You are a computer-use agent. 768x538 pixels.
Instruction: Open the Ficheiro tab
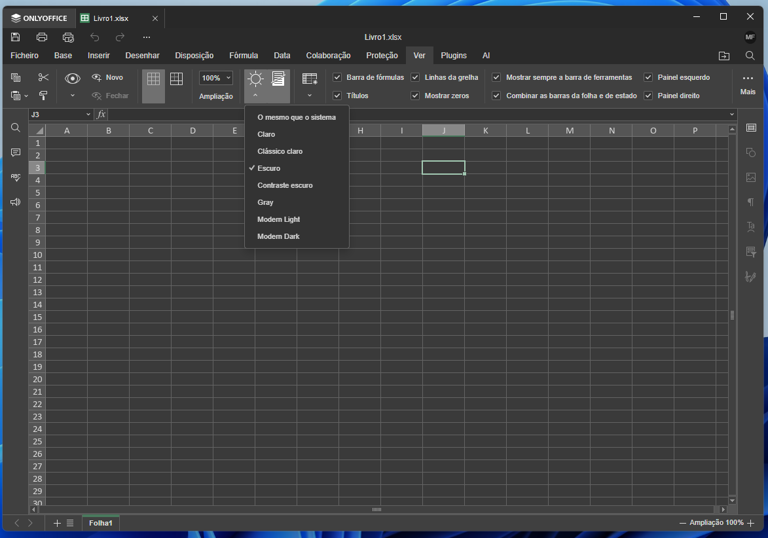click(x=24, y=55)
